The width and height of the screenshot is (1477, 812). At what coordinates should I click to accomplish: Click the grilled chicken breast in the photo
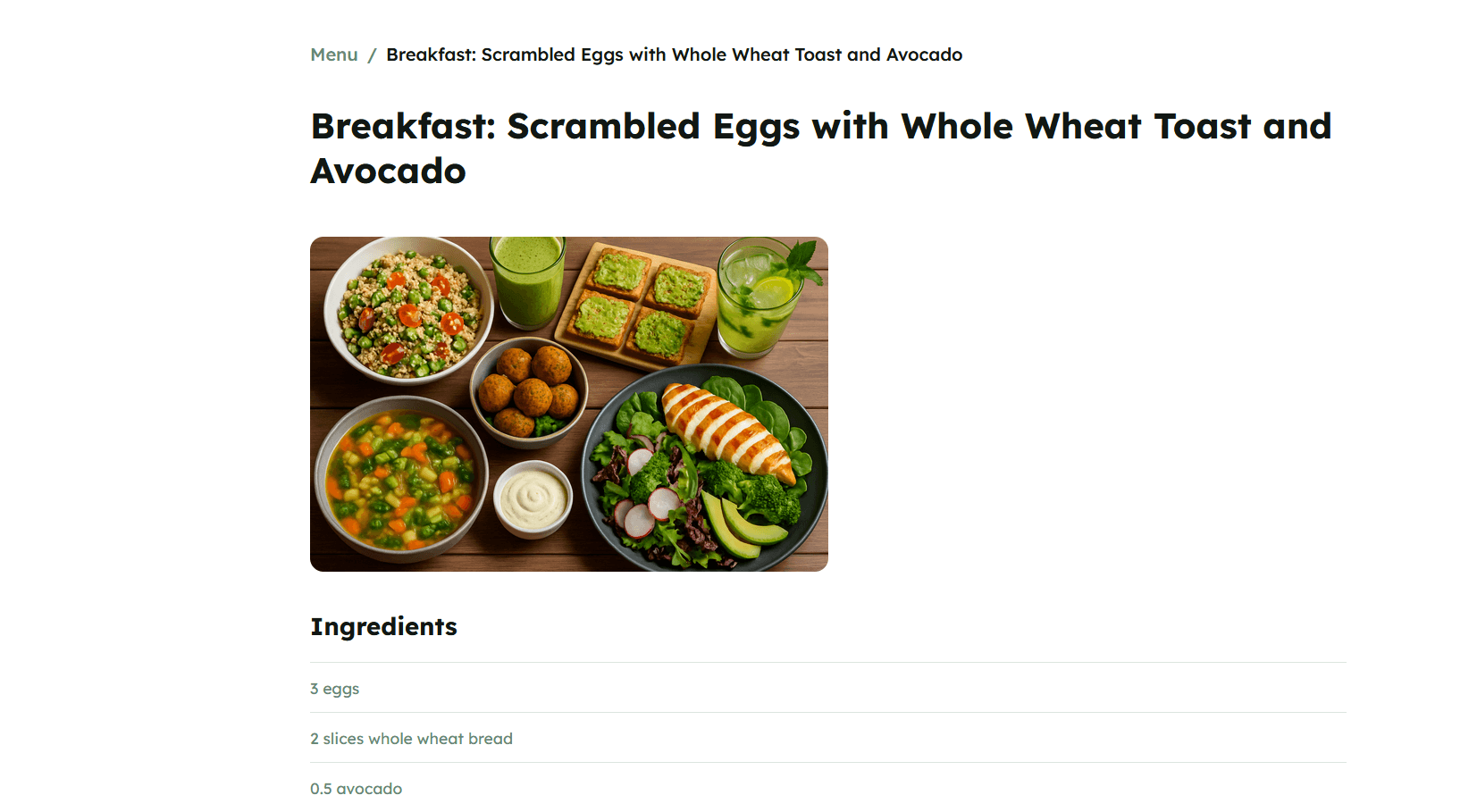click(x=727, y=428)
